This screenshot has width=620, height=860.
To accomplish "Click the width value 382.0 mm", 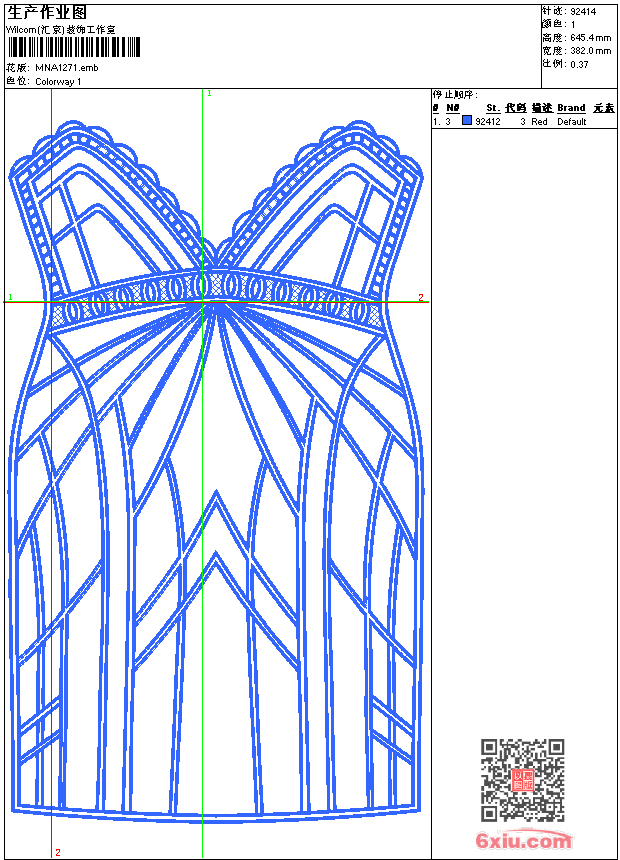I will (x=589, y=50).
